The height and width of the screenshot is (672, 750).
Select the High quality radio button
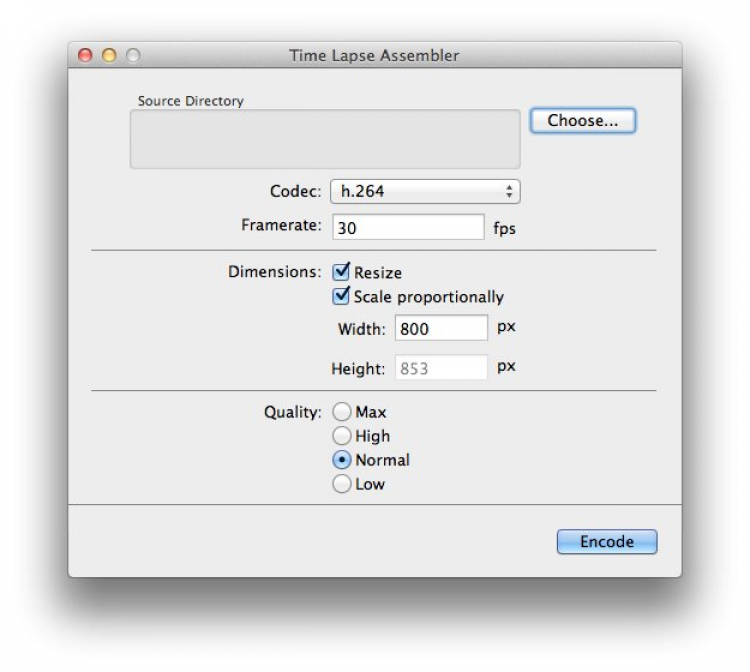pyautogui.click(x=342, y=436)
